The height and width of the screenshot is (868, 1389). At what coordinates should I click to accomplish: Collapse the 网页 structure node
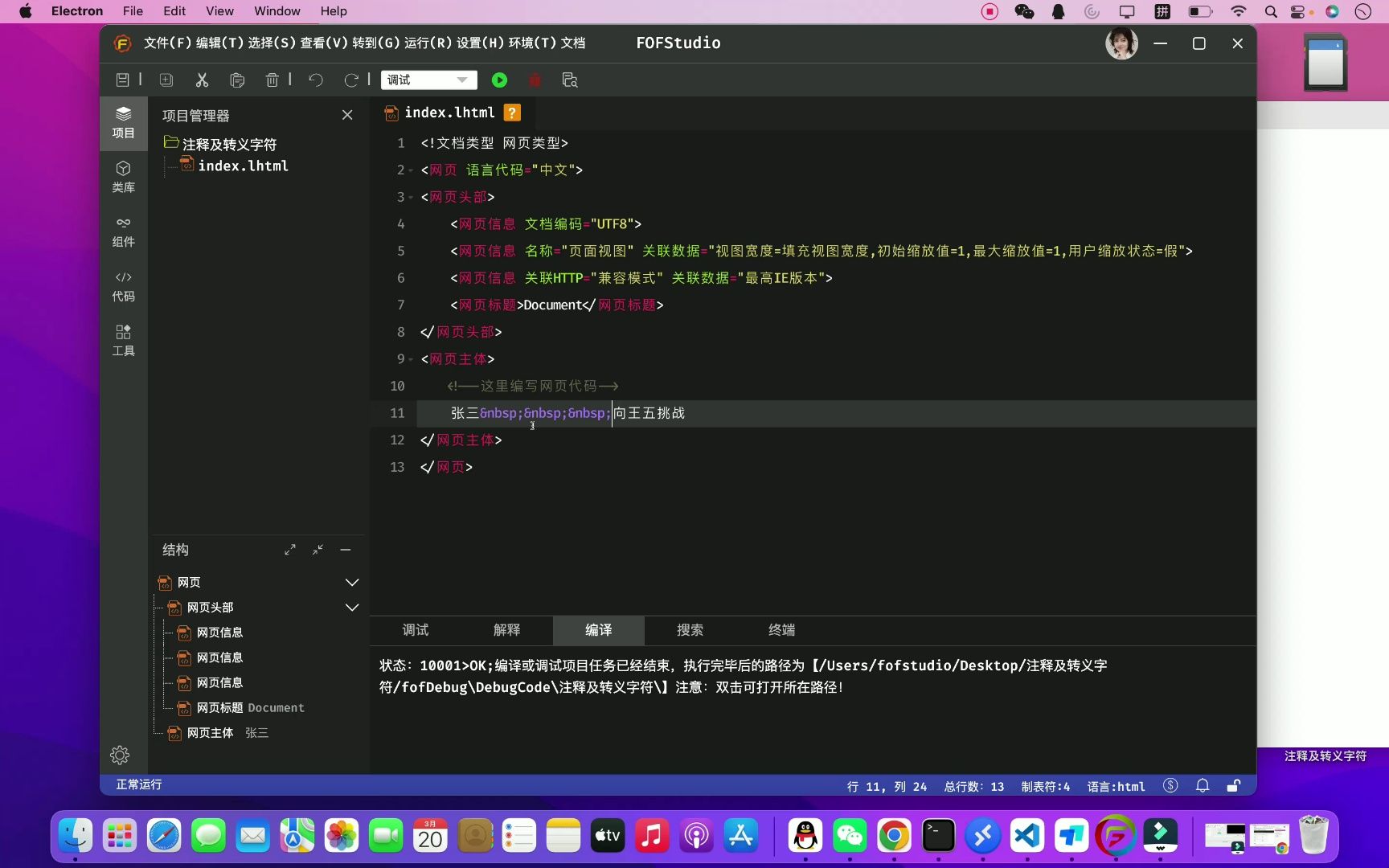coord(352,582)
